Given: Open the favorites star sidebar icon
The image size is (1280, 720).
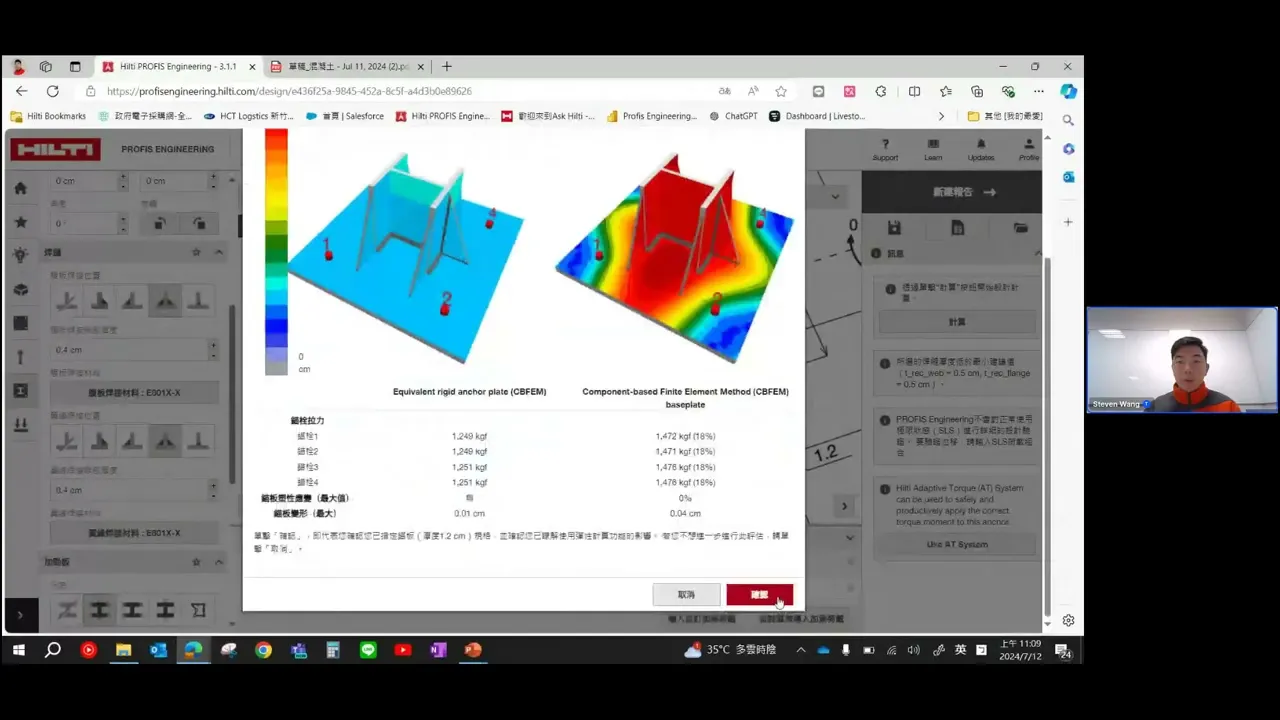Looking at the screenshot, I should click(21, 222).
